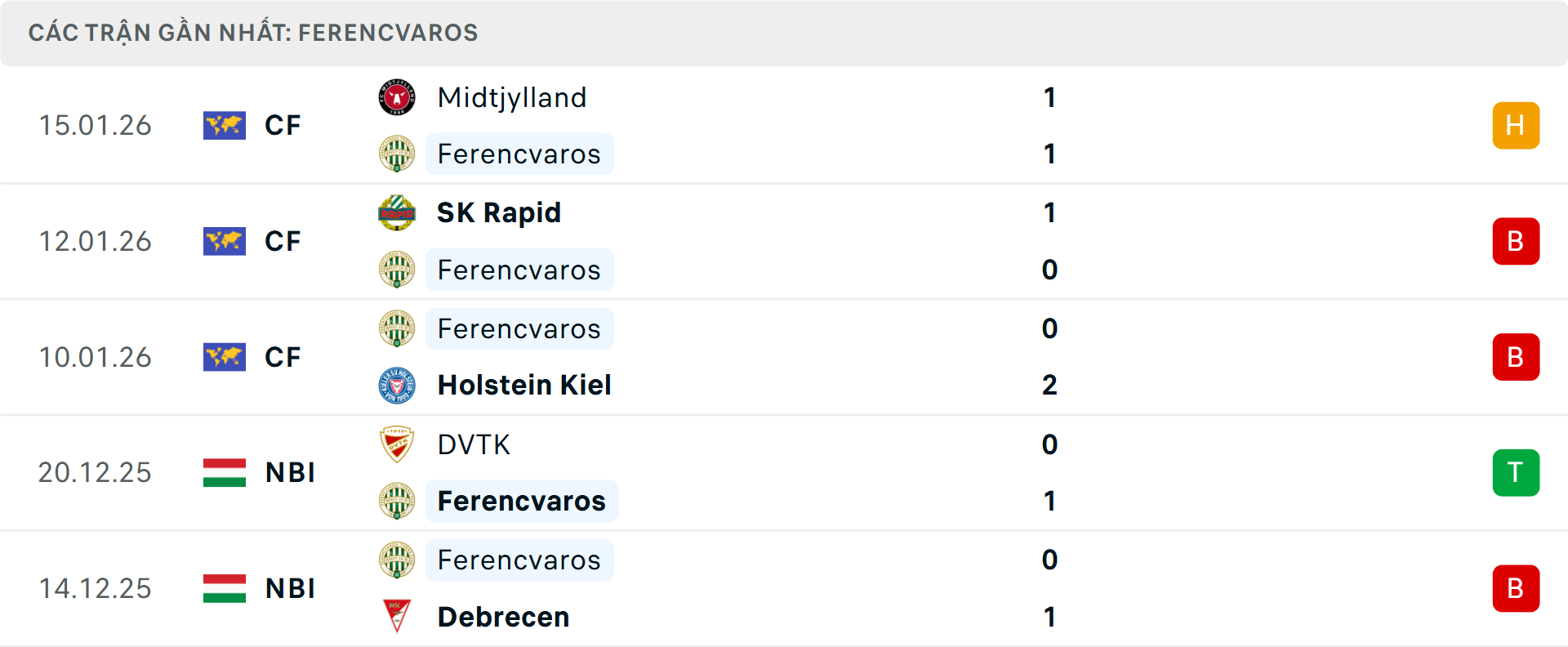Open the Holstein Kiel team page
The height and width of the screenshot is (647, 1568).
click(524, 385)
